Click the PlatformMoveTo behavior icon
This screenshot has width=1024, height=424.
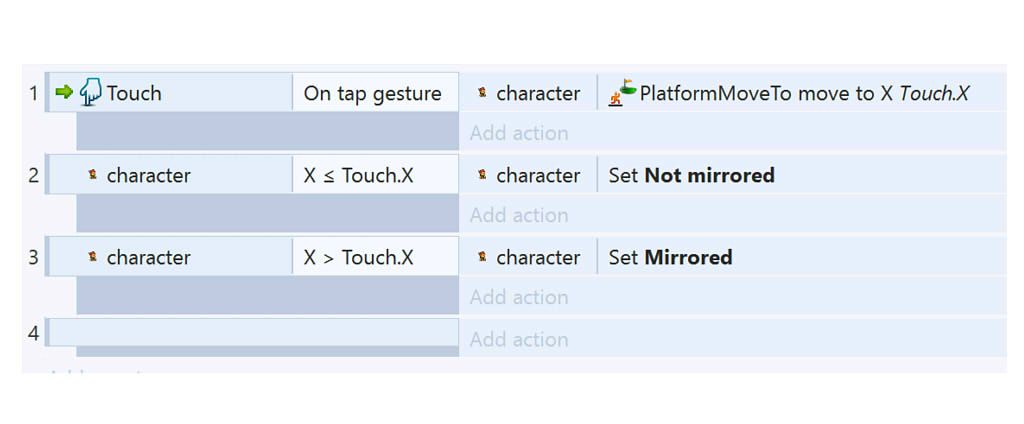622,93
